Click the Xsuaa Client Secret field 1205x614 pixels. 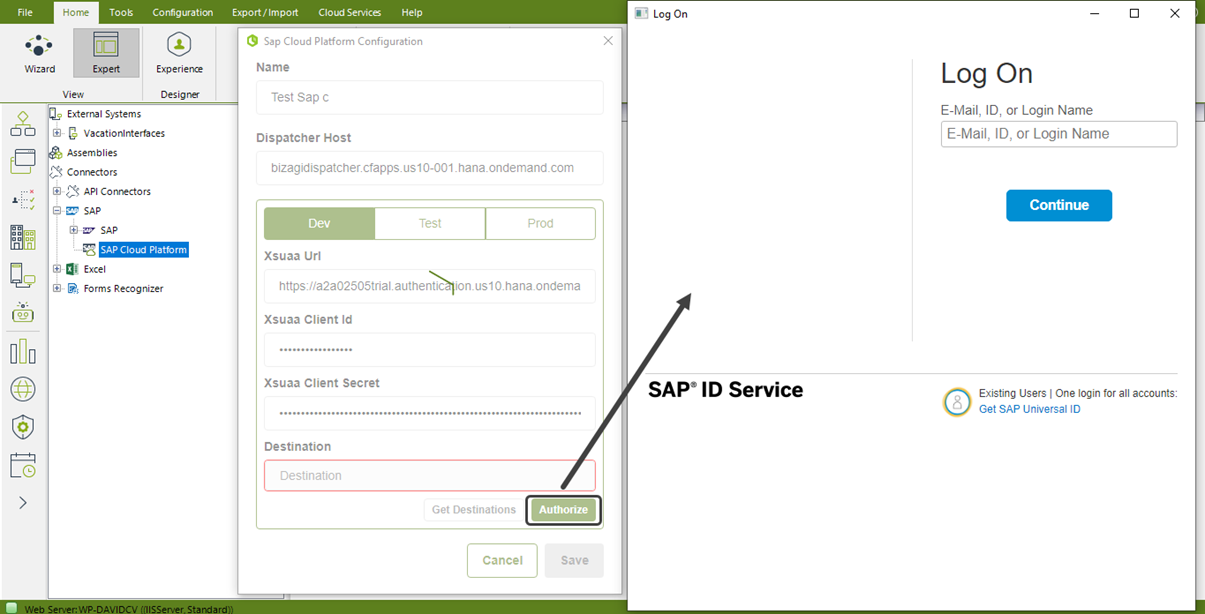click(x=430, y=413)
